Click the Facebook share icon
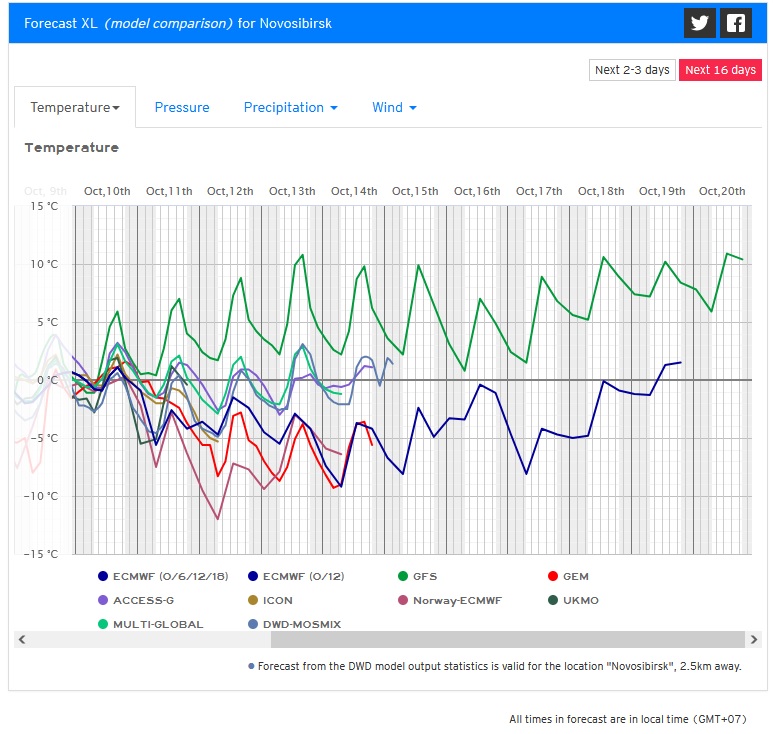This screenshot has height=734, width=775. (736, 23)
